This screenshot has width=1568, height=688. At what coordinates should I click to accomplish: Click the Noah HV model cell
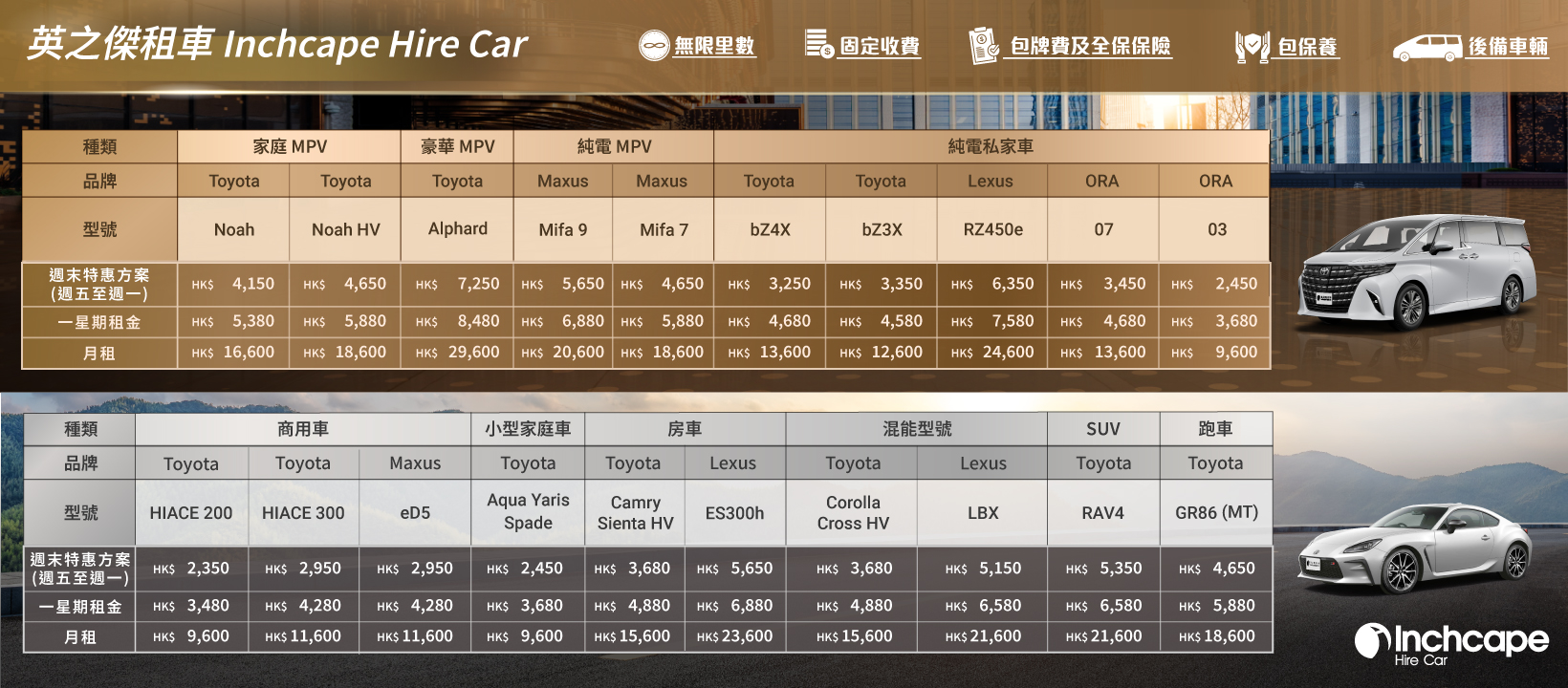346,229
